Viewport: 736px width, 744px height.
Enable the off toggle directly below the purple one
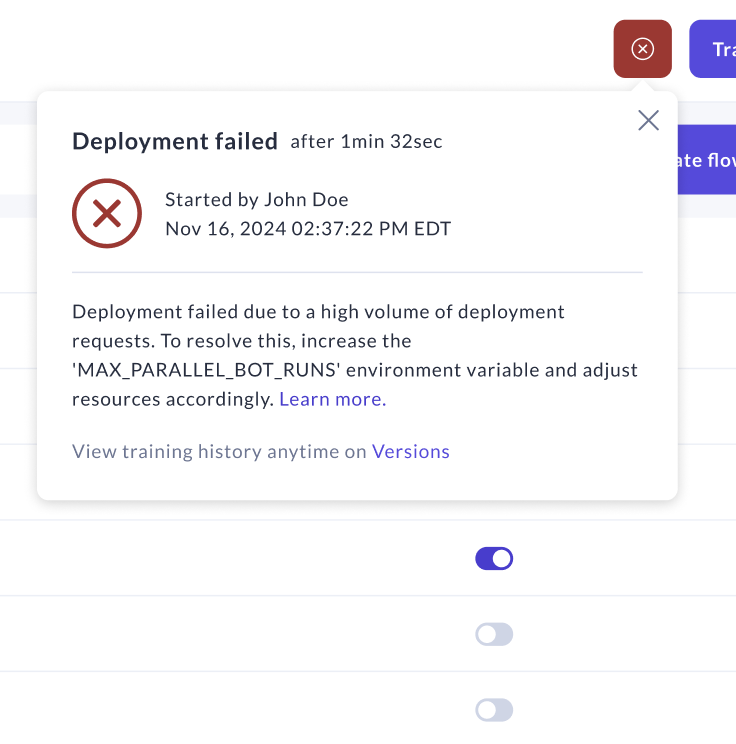[x=494, y=634]
